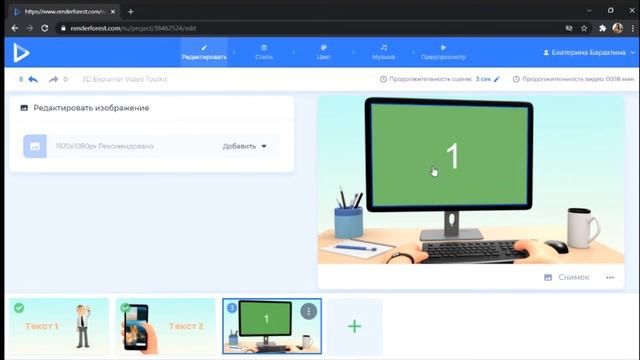This screenshot has width=640, height=360.
Task: Click the scene duration clock icon
Action: tap(383, 79)
